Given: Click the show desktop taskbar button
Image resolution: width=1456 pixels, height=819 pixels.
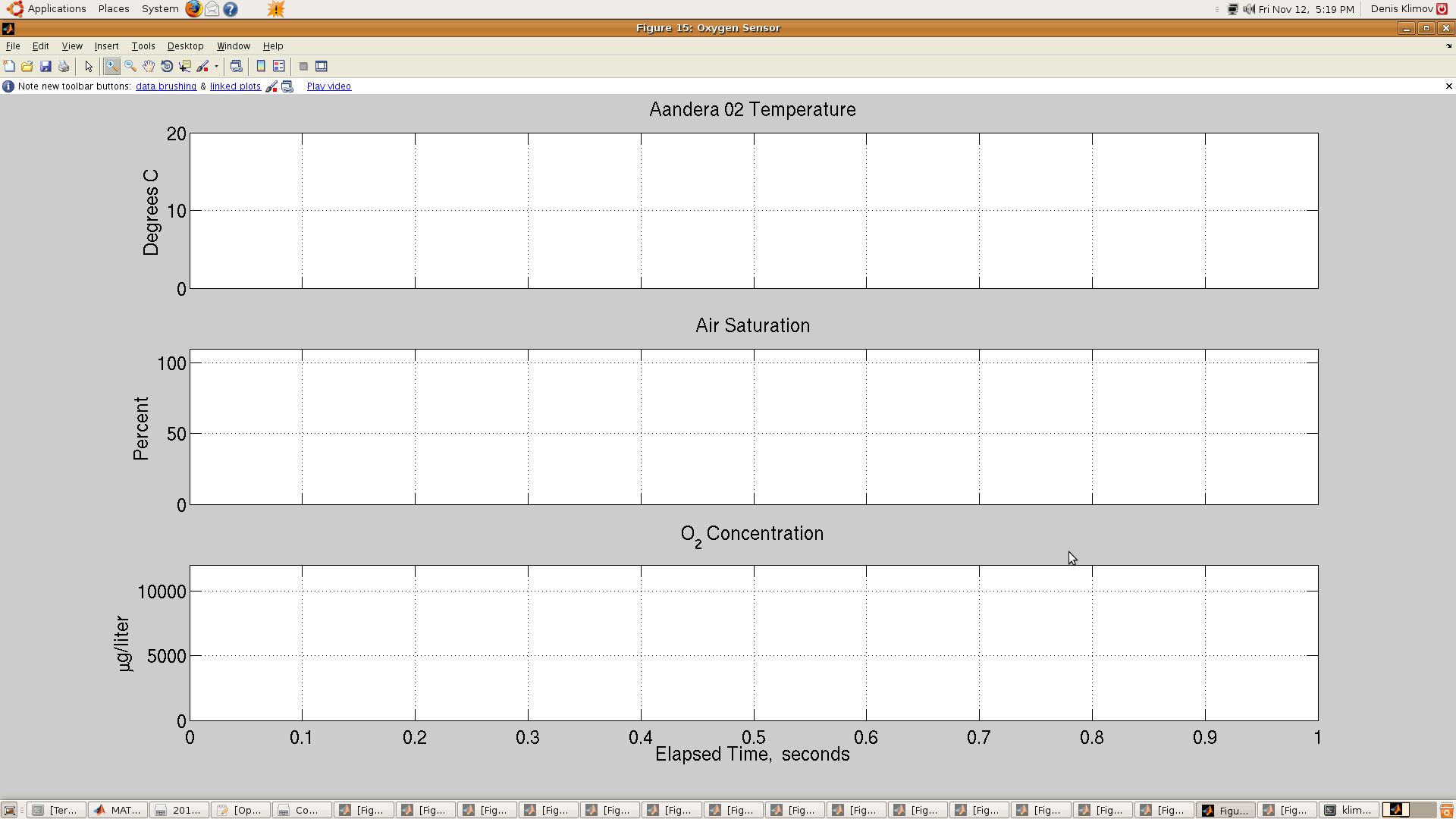Looking at the screenshot, I should click(10, 811).
